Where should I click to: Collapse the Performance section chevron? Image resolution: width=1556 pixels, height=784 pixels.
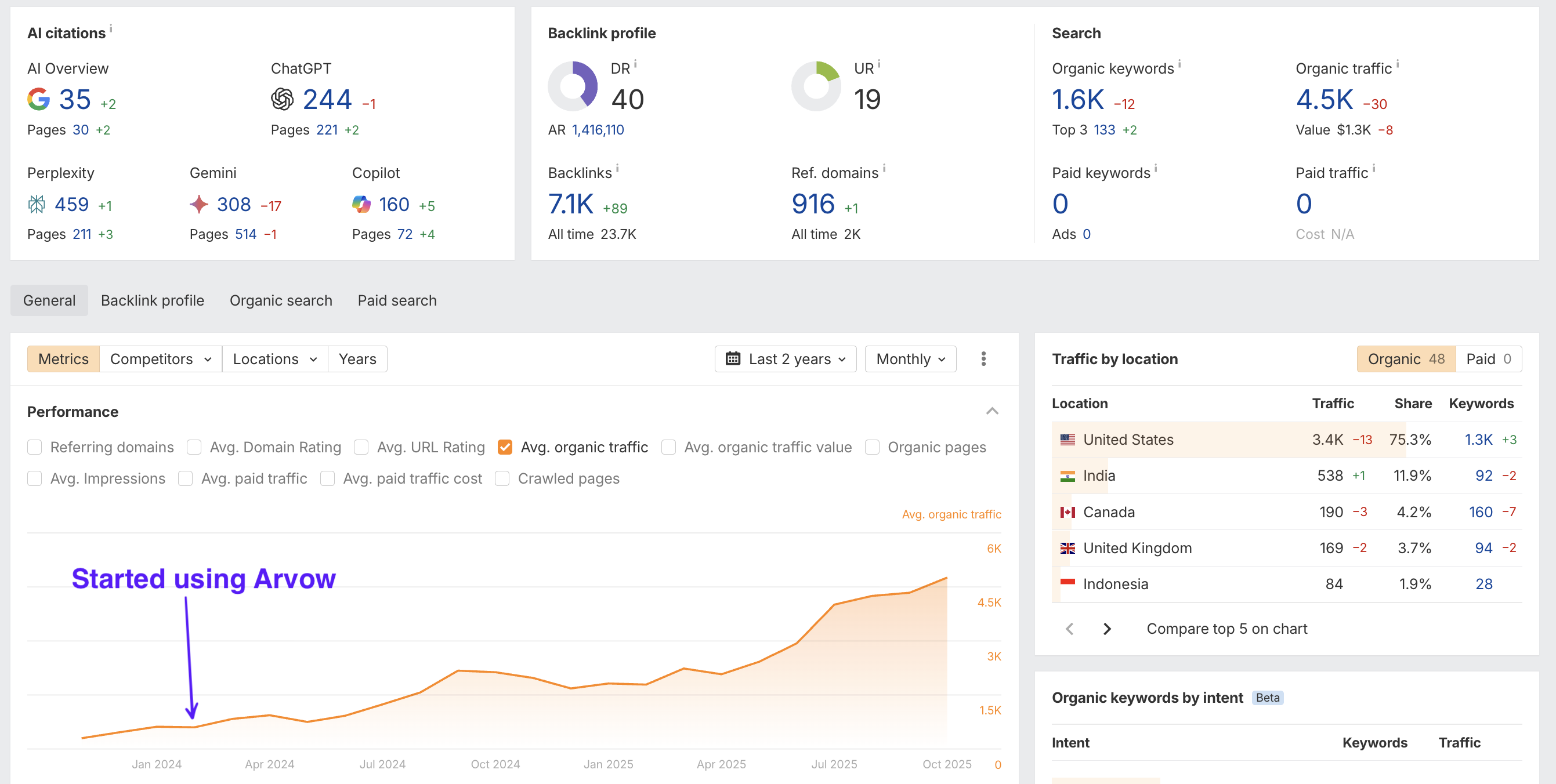click(992, 412)
